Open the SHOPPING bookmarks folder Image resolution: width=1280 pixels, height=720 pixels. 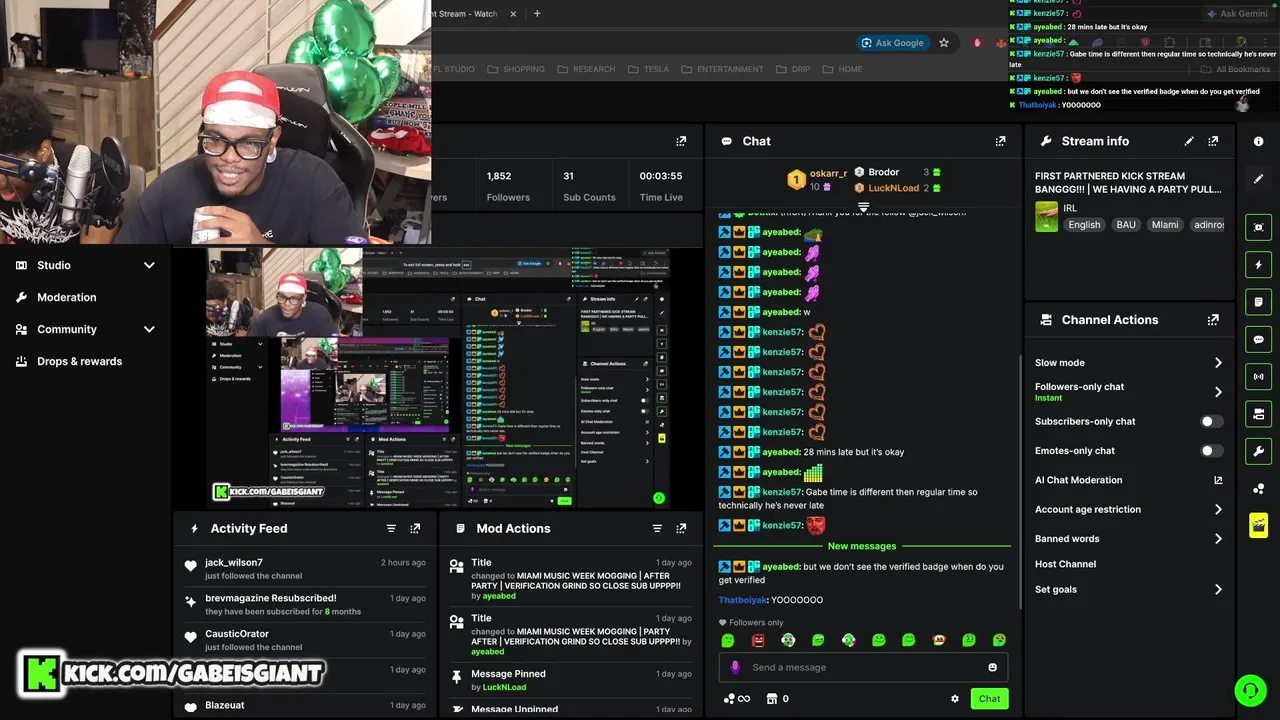(x=515, y=69)
